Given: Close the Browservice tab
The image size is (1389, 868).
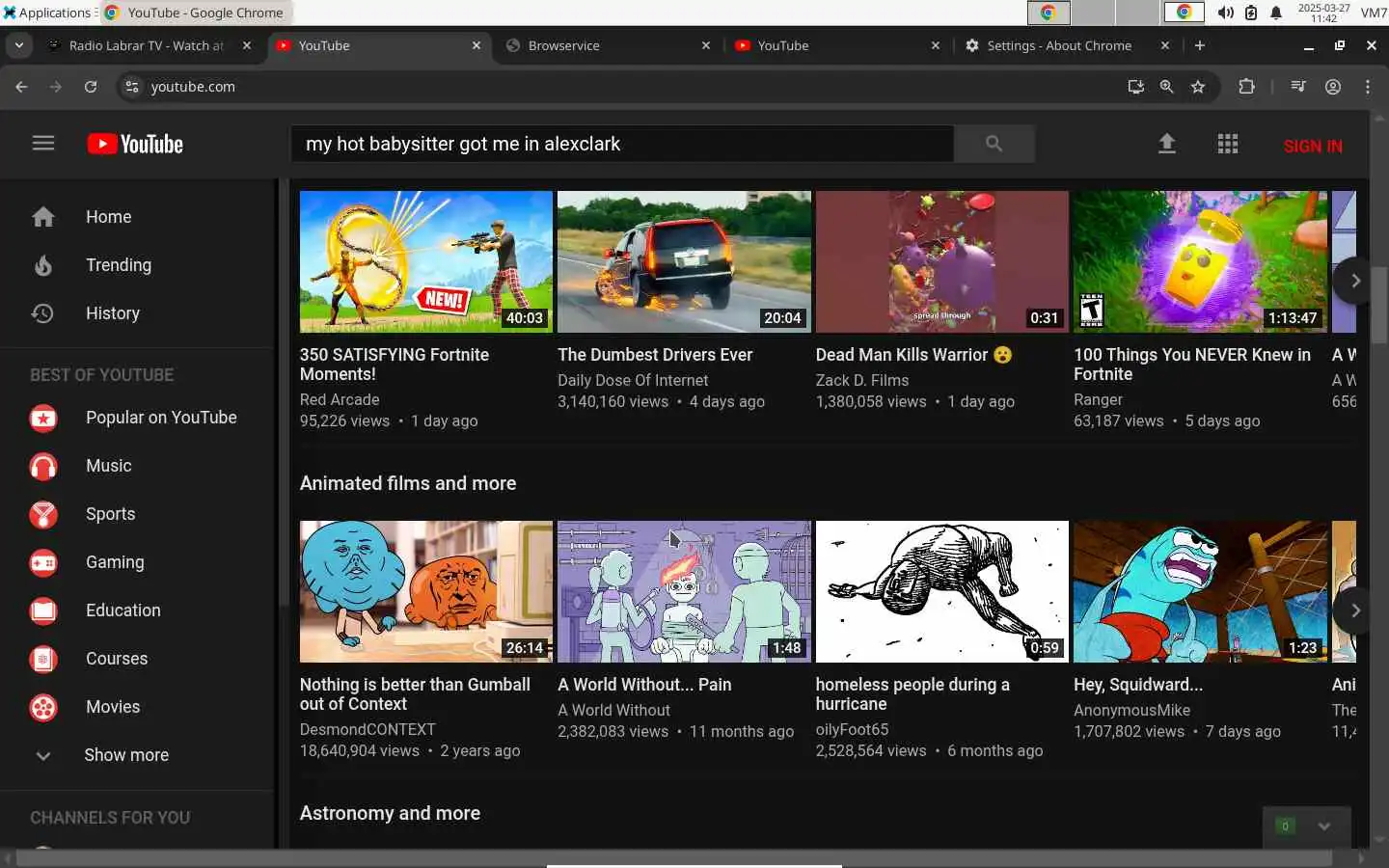Looking at the screenshot, I should click(706, 45).
